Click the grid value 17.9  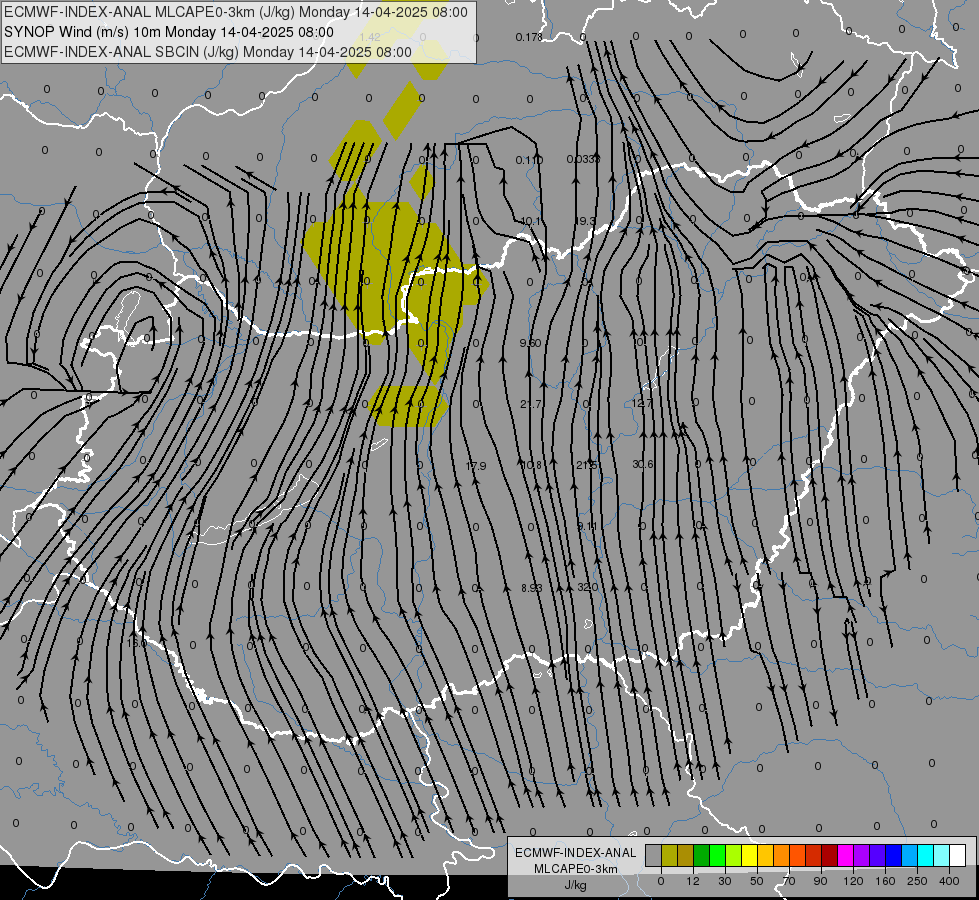point(476,466)
